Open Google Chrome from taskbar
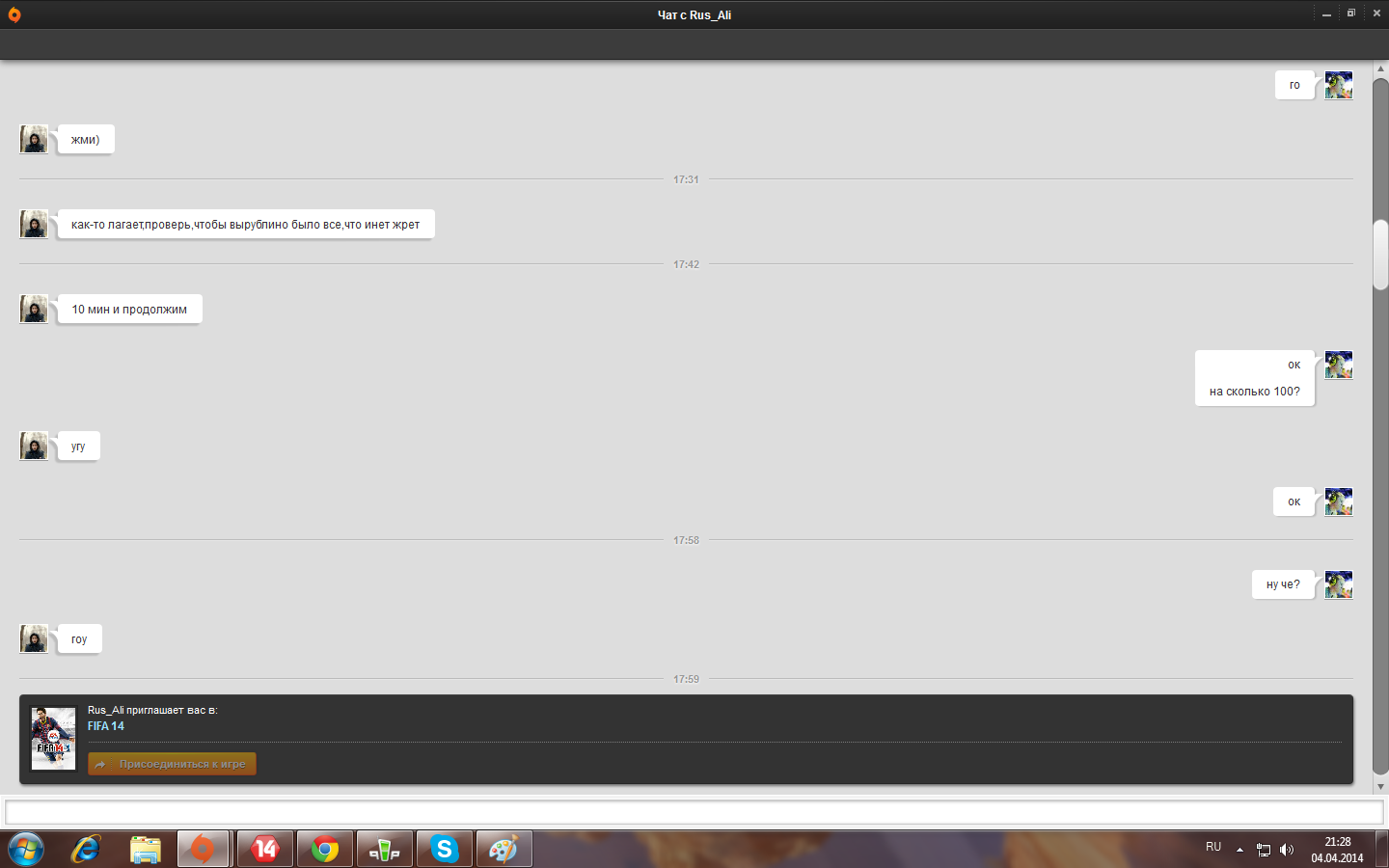Viewport: 1389px width, 868px height. pos(325,850)
